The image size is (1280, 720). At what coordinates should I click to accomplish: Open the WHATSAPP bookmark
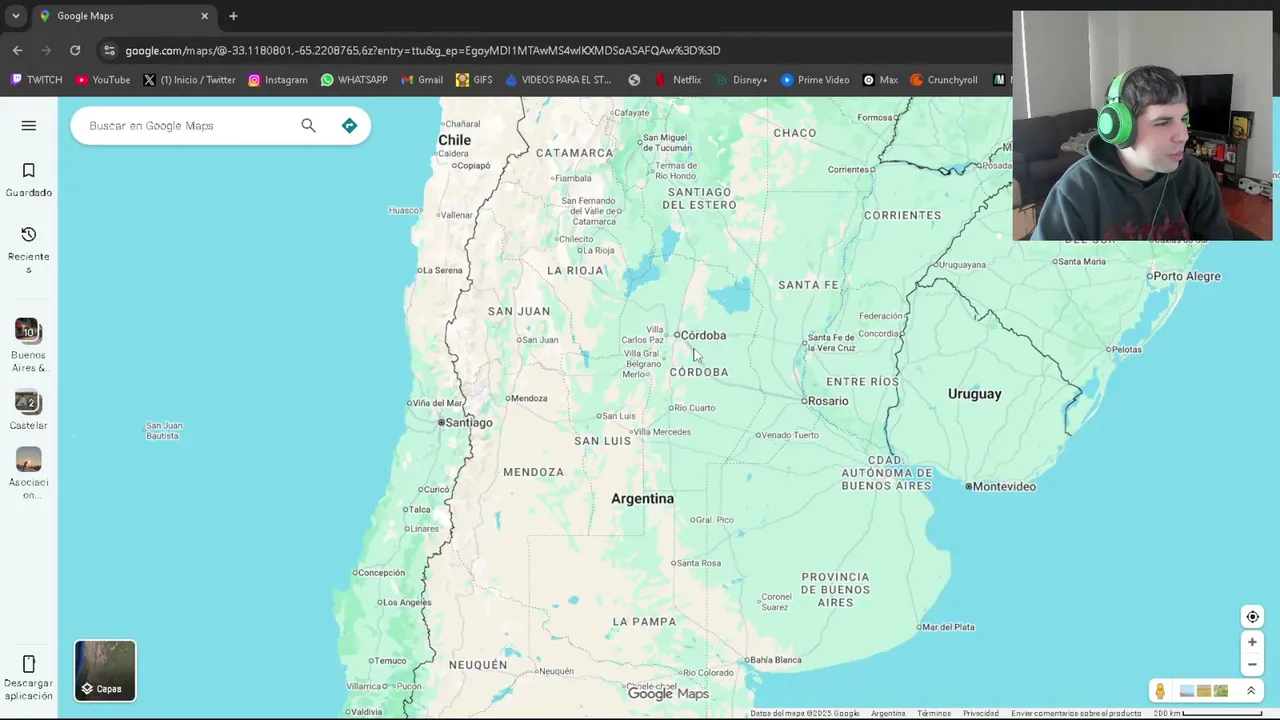click(x=354, y=80)
